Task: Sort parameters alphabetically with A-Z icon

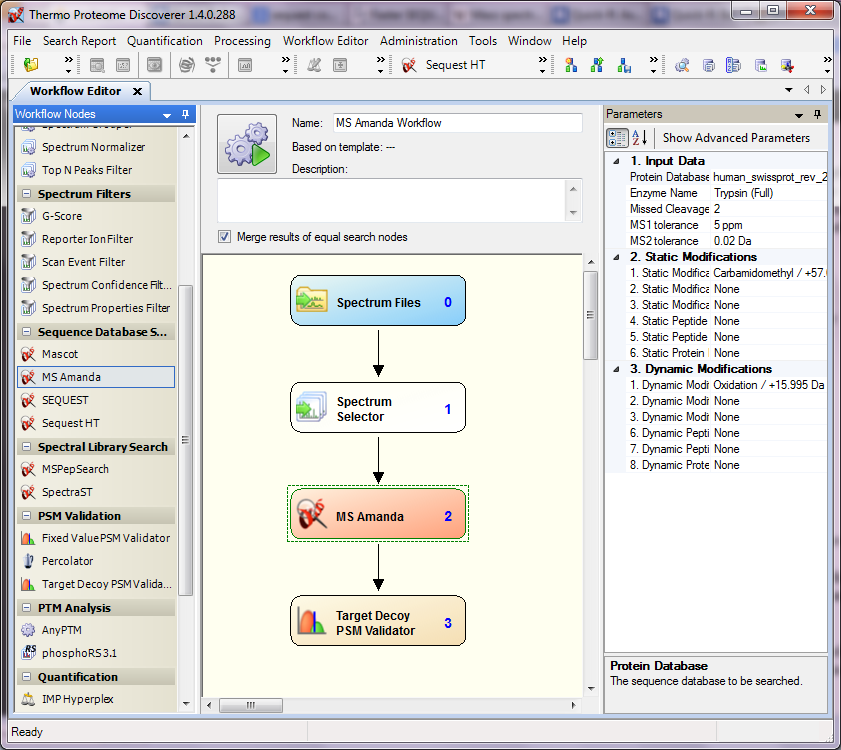Action: [639, 138]
